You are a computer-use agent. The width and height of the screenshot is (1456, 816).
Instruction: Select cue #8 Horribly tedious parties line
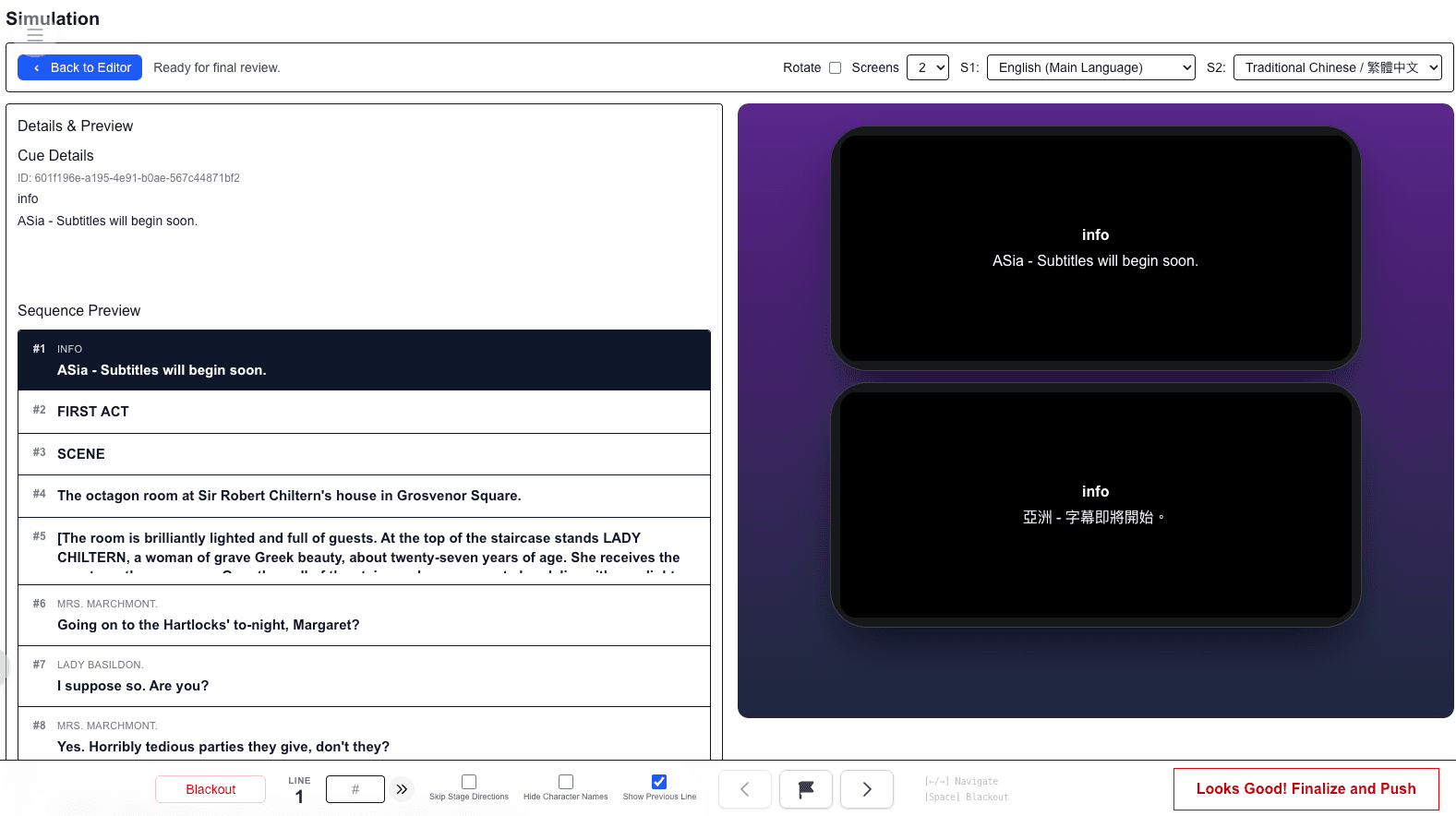364,736
